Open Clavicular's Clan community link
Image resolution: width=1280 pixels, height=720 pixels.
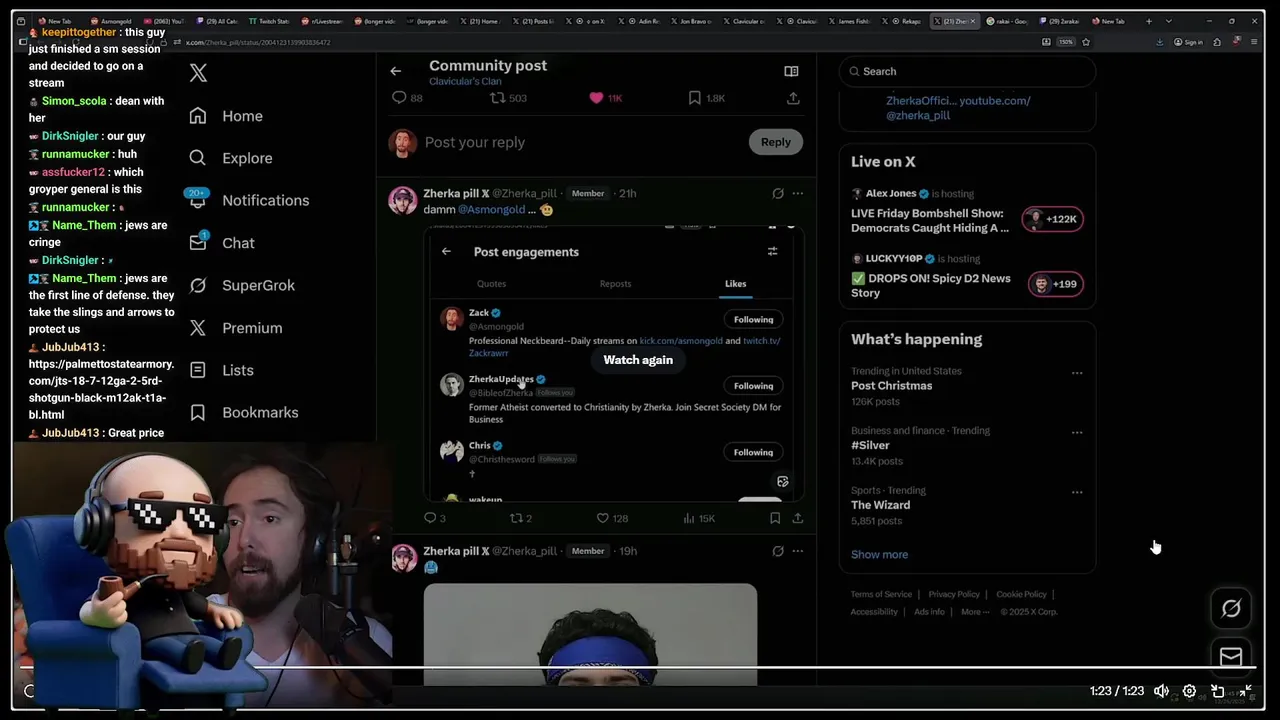pos(465,82)
